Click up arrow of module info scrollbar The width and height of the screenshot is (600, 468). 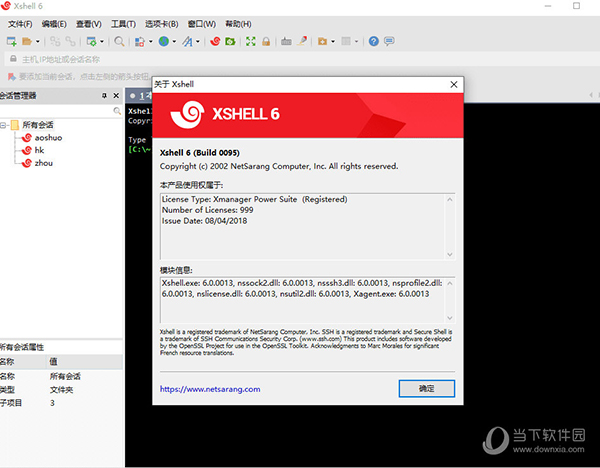click(x=450, y=284)
